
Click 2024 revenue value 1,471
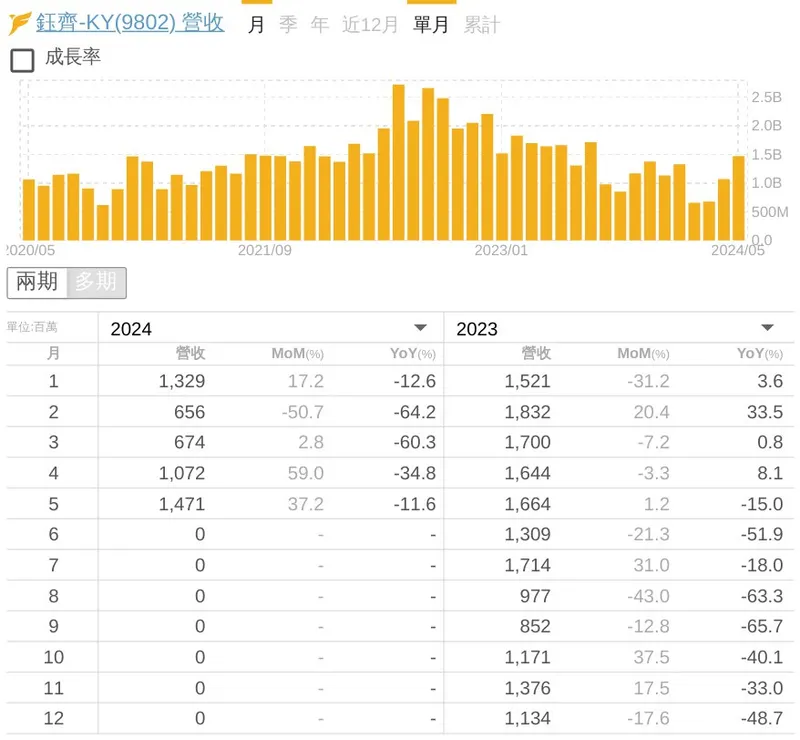click(x=182, y=504)
